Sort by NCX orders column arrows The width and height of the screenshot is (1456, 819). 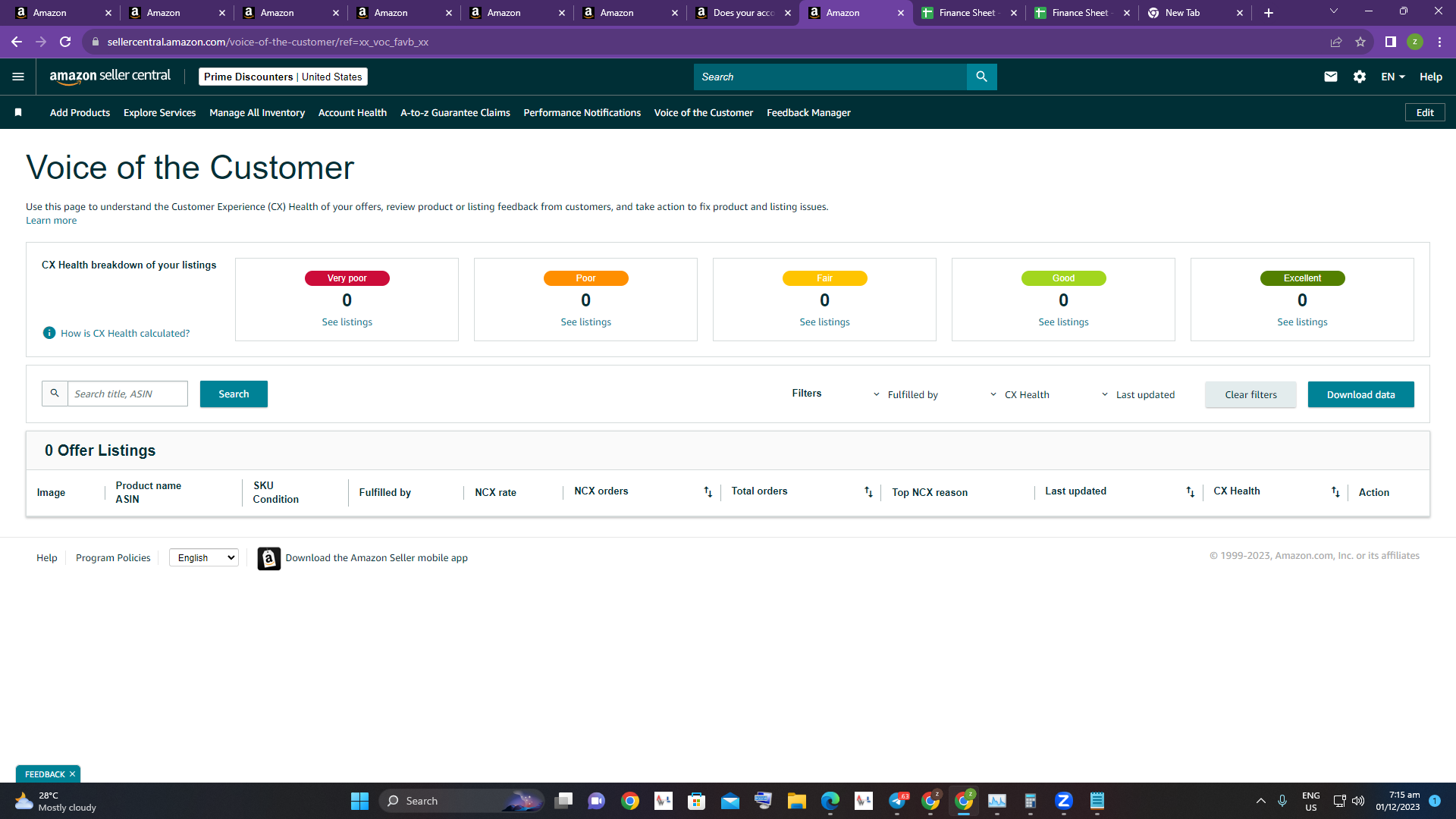tap(708, 492)
